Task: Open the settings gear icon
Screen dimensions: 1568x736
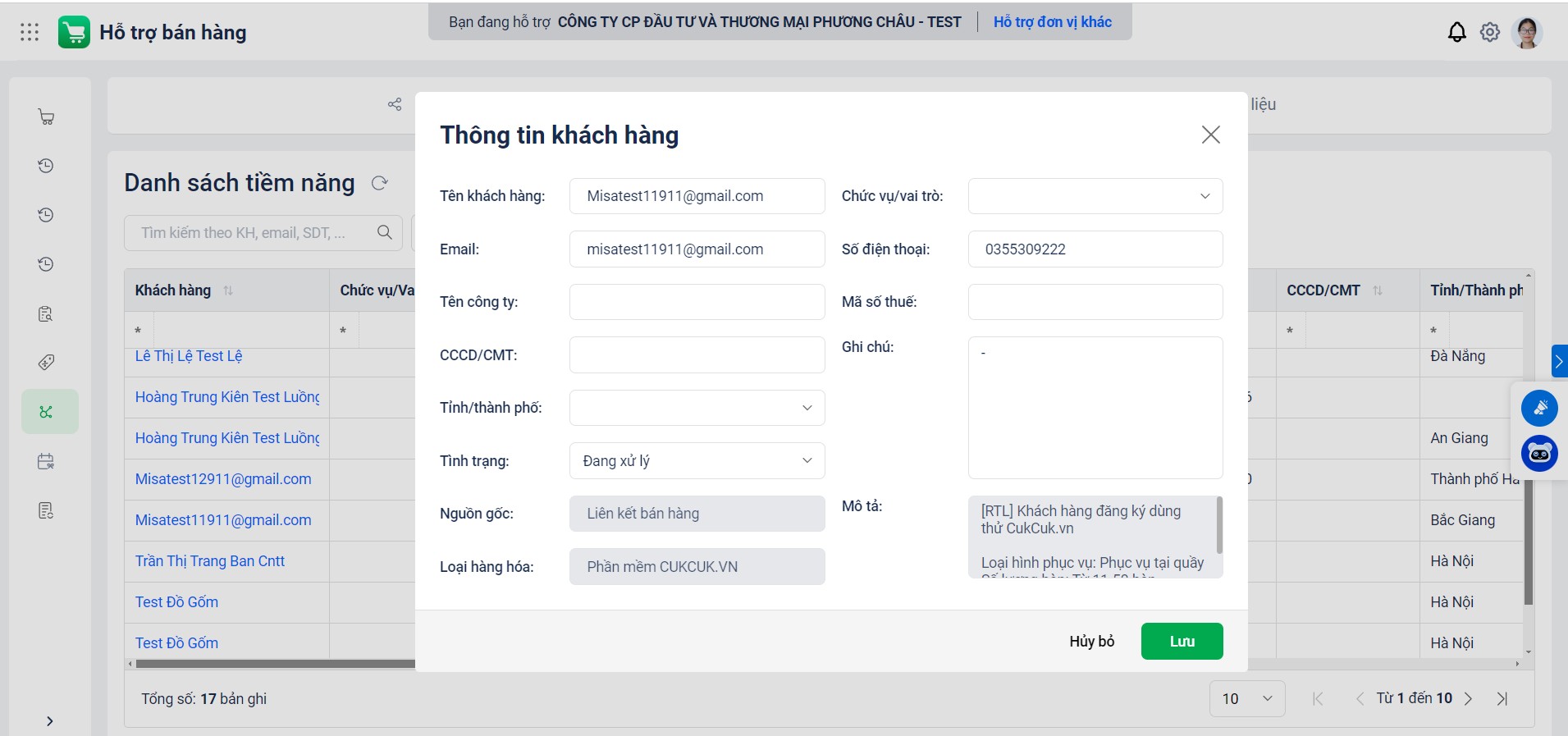Action: pyautogui.click(x=1489, y=32)
